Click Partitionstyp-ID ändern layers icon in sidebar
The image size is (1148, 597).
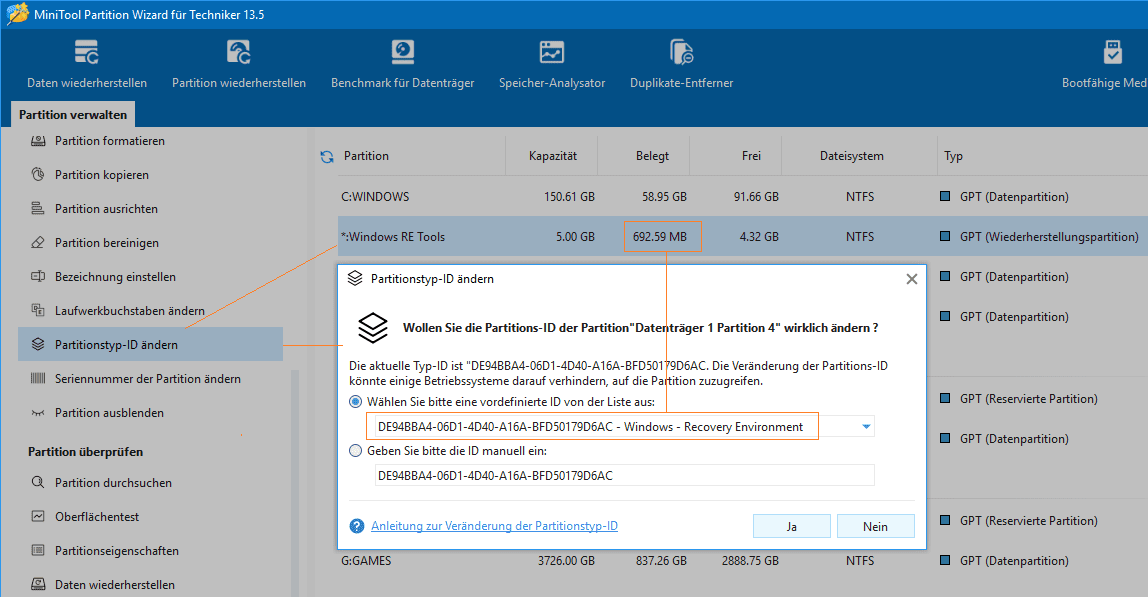[x=38, y=344]
